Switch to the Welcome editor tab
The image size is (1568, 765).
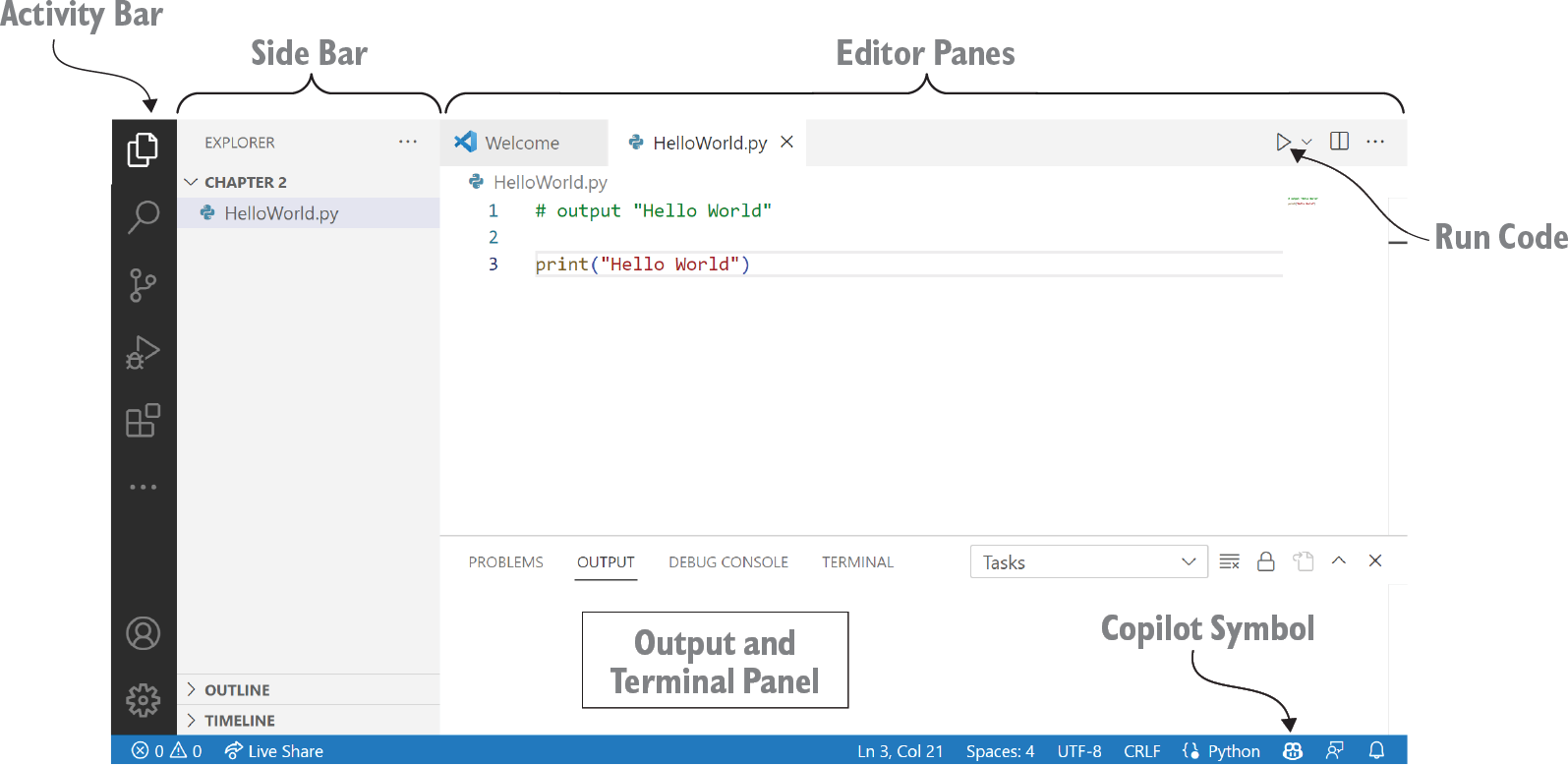(x=521, y=144)
